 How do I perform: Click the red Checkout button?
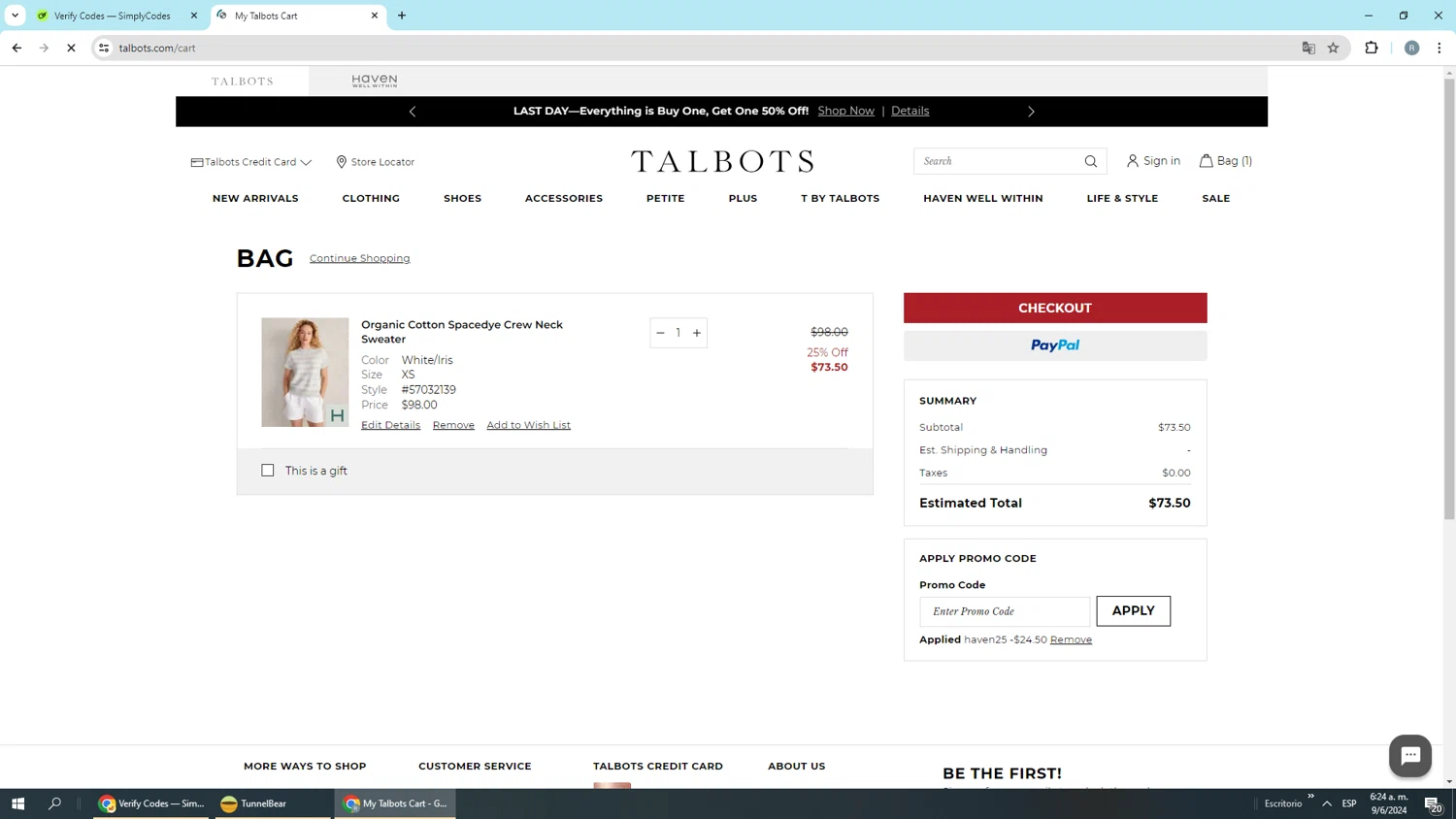click(1055, 308)
